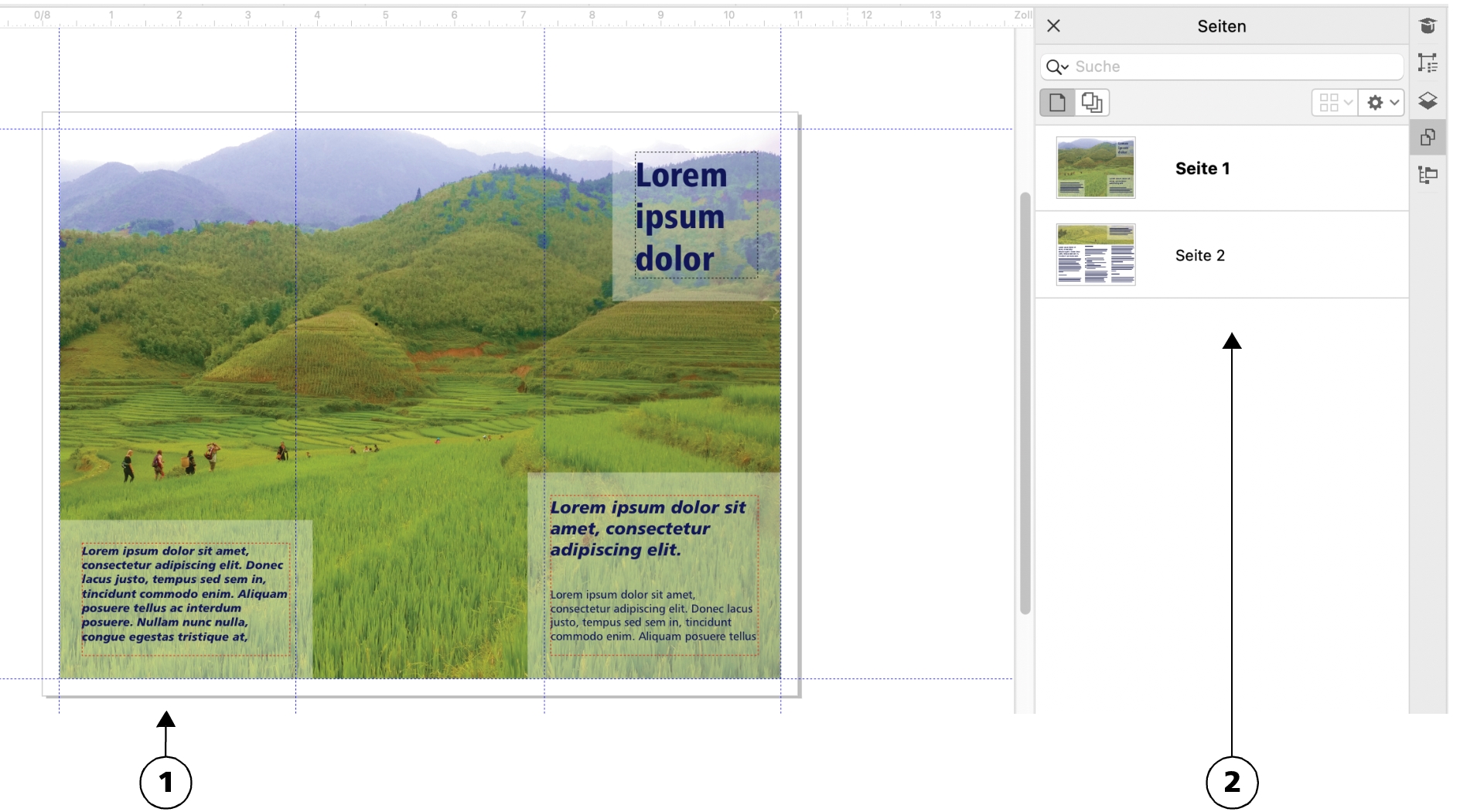The image size is (1460, 812).
Task: Open the tree-structure docker icon below Pages
Action: [x=1428, y=175]
